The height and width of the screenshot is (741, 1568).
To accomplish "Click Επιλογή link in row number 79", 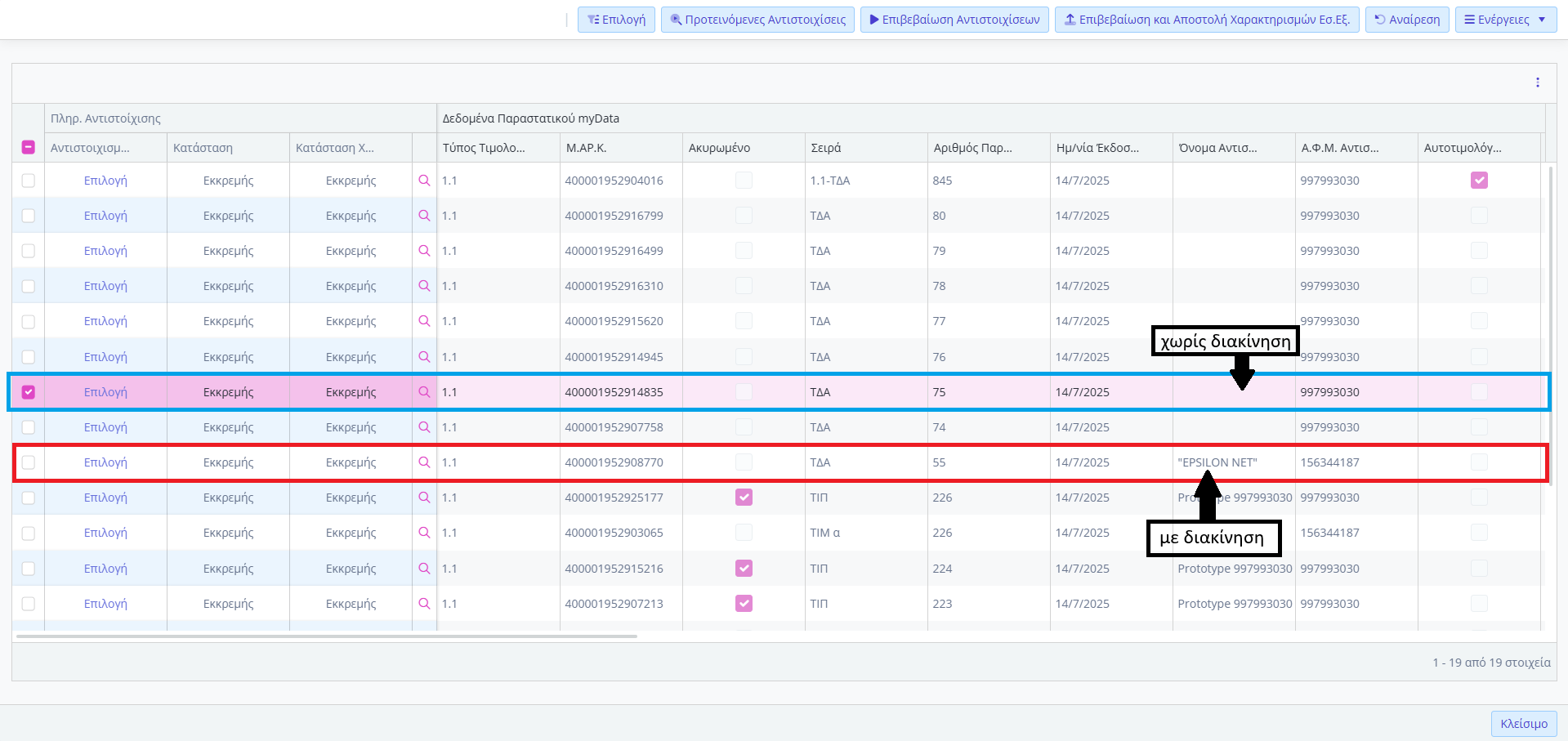I will tap(105, 251).
